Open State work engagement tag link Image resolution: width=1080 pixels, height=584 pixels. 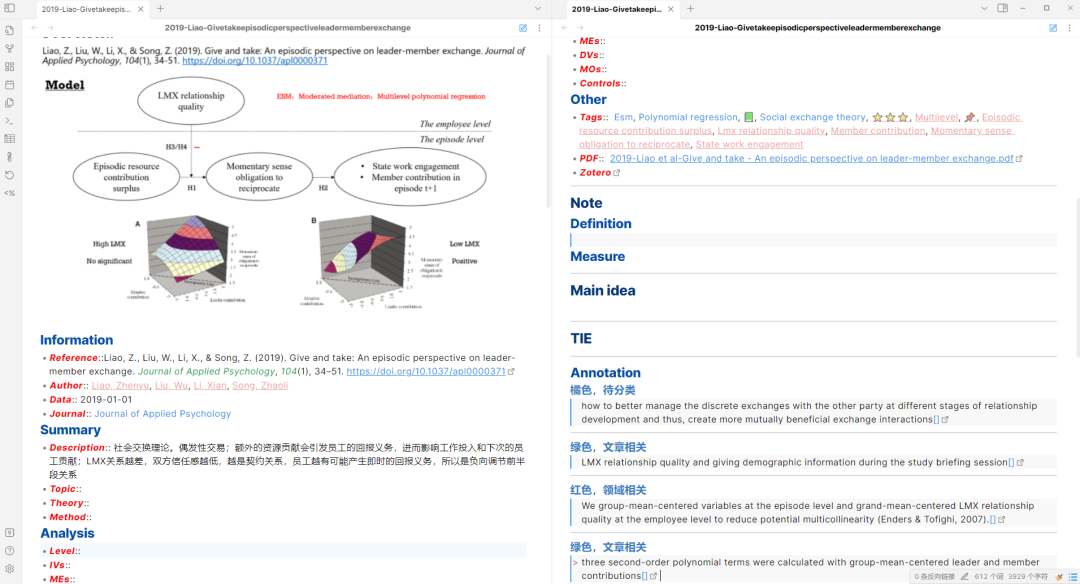tap(749, 145)
